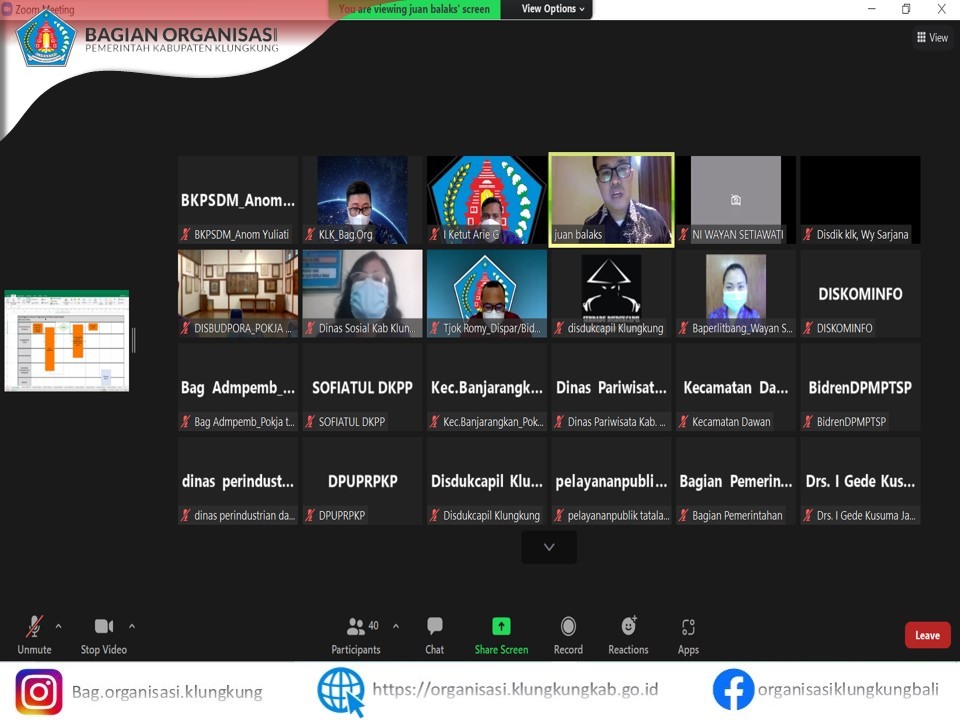Expand video options arrow beside Stop Video
This screenshot has height=720, width=960.
pyautogui.click(x=132, y=626)
